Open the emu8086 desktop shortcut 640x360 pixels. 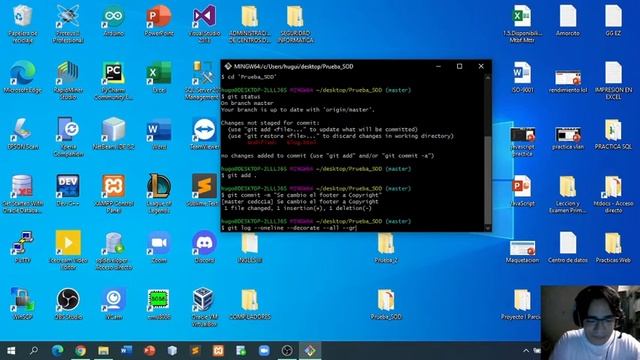pos(159,304)
